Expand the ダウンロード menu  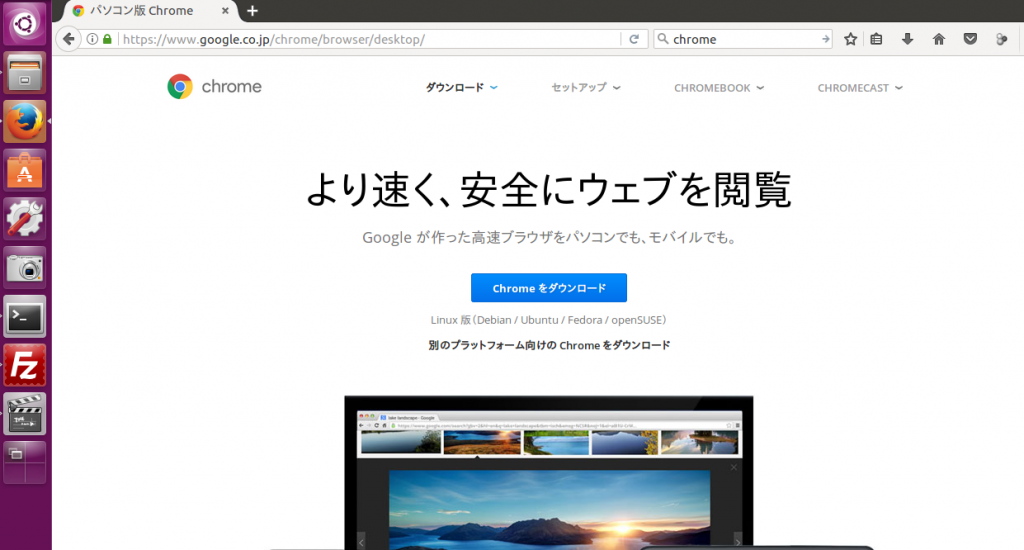coord(461,88)
